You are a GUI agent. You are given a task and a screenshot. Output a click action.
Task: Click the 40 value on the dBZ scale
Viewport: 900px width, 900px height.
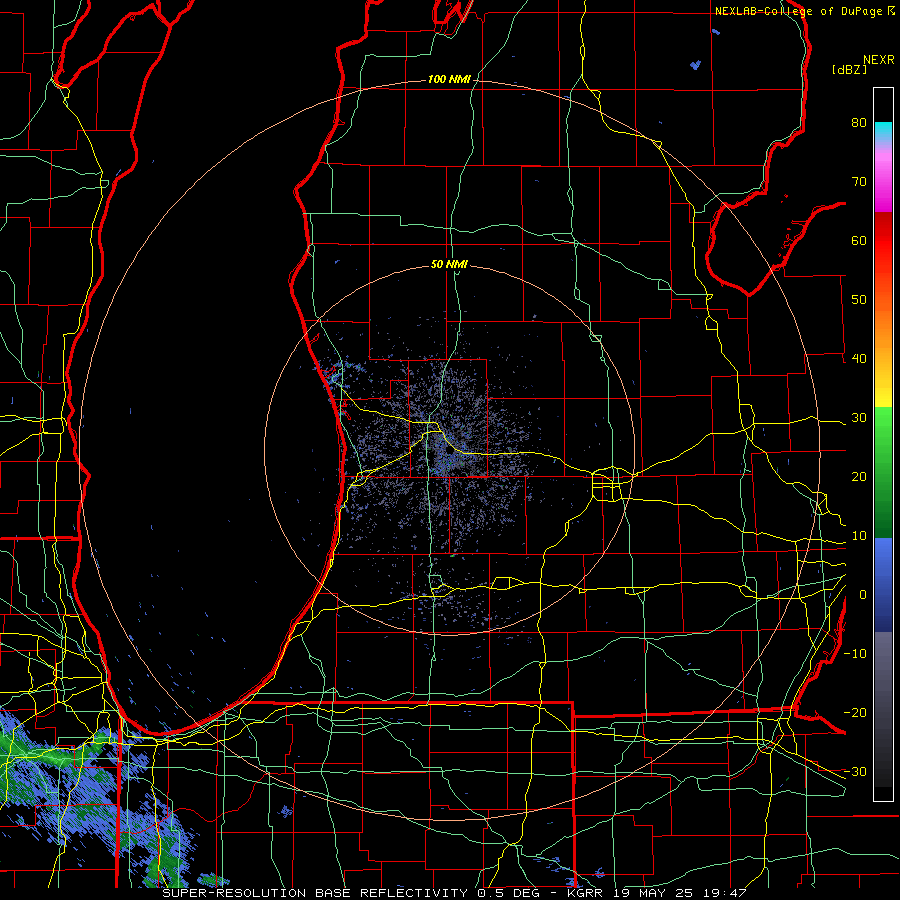tap(859, 358)
